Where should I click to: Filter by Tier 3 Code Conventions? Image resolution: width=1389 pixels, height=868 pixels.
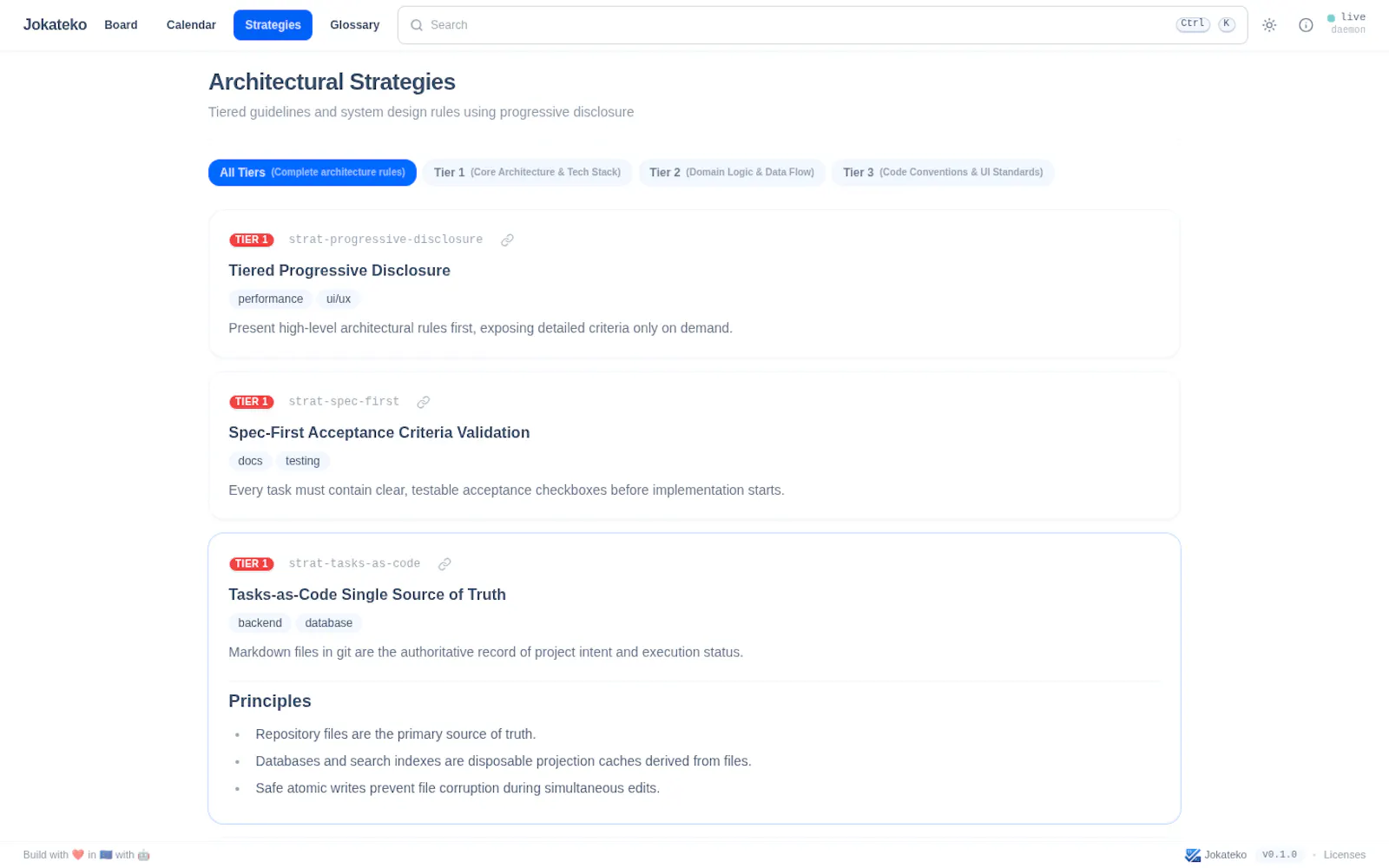[943, 173]
